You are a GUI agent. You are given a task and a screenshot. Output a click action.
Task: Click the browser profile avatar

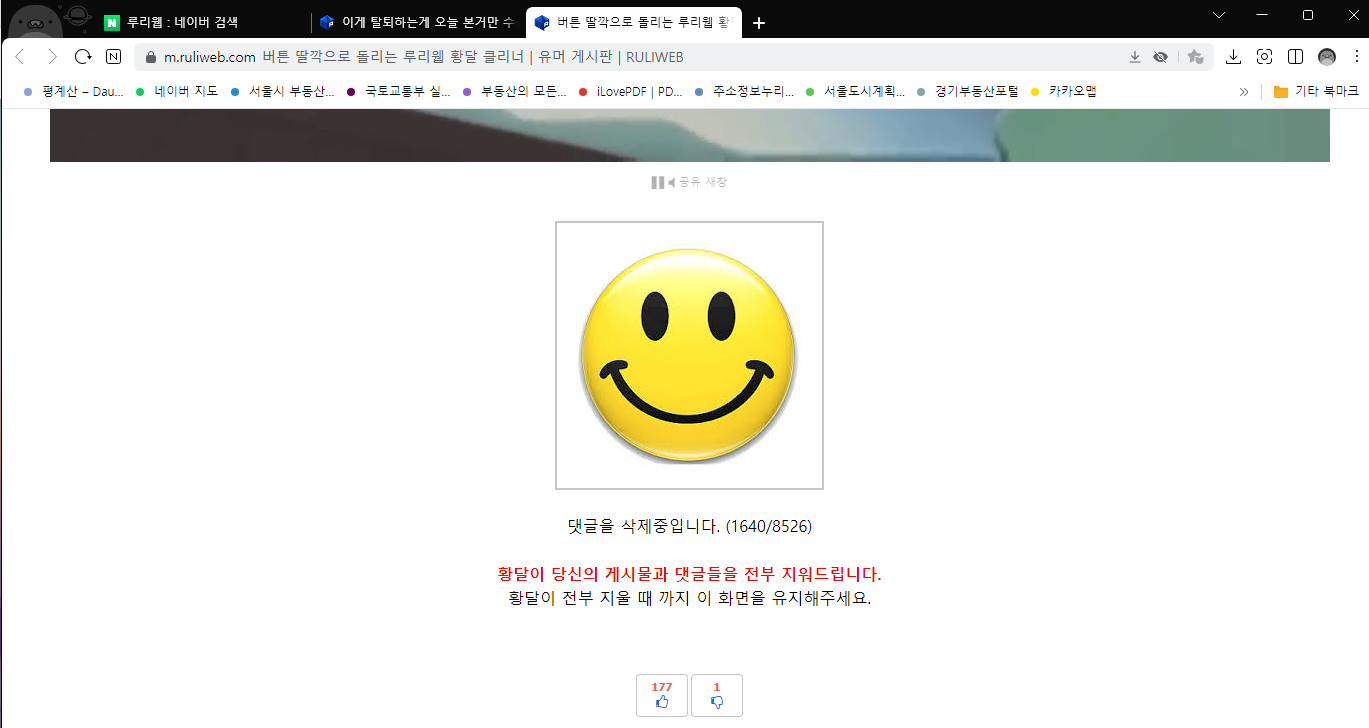tap(1326, 57)
